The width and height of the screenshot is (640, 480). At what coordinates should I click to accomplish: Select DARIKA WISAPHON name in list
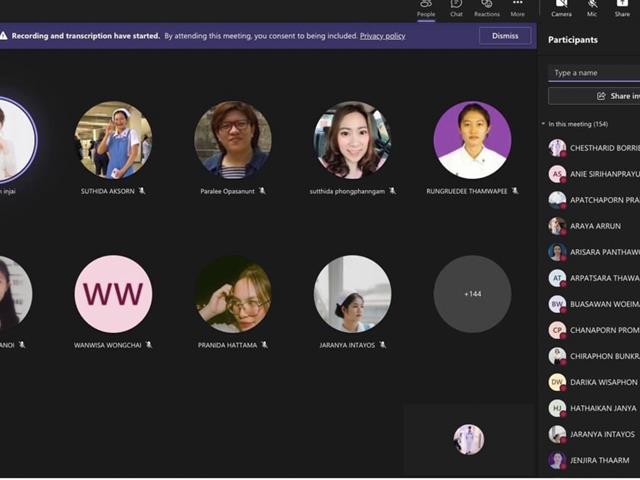click(x=604, y=382)
